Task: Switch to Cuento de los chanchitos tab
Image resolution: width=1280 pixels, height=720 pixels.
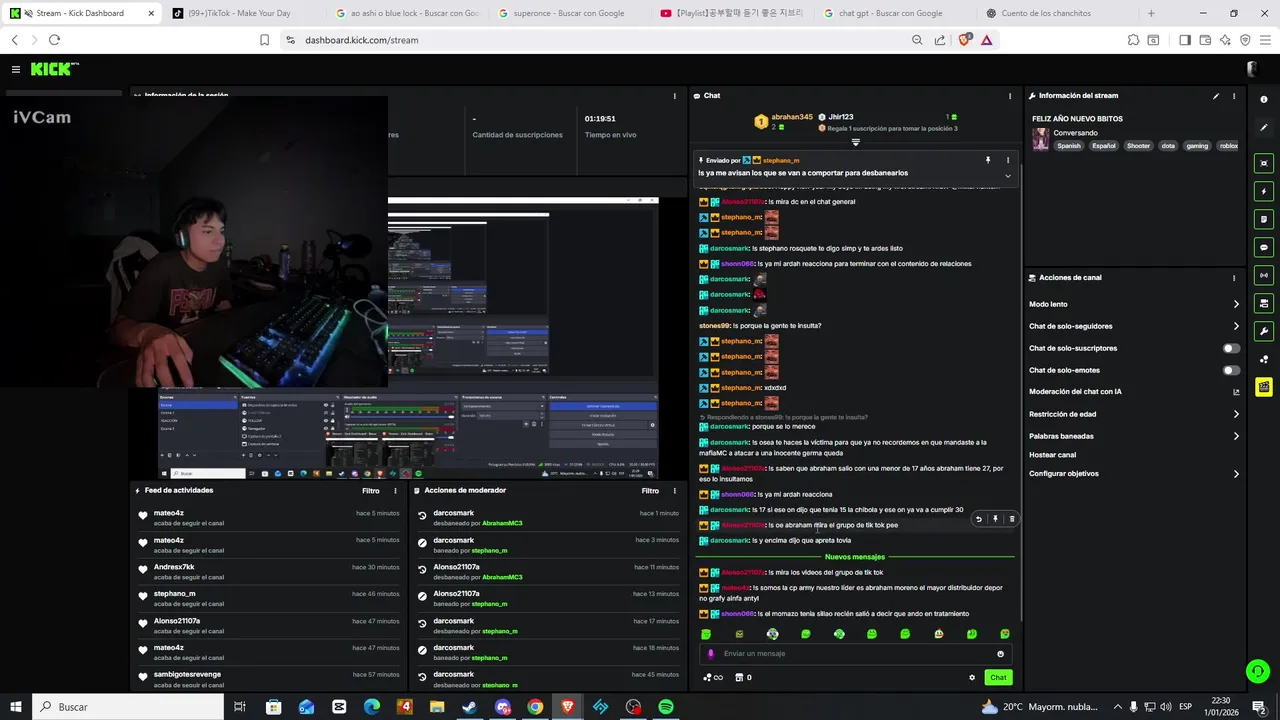Action: pos(1050,13)
